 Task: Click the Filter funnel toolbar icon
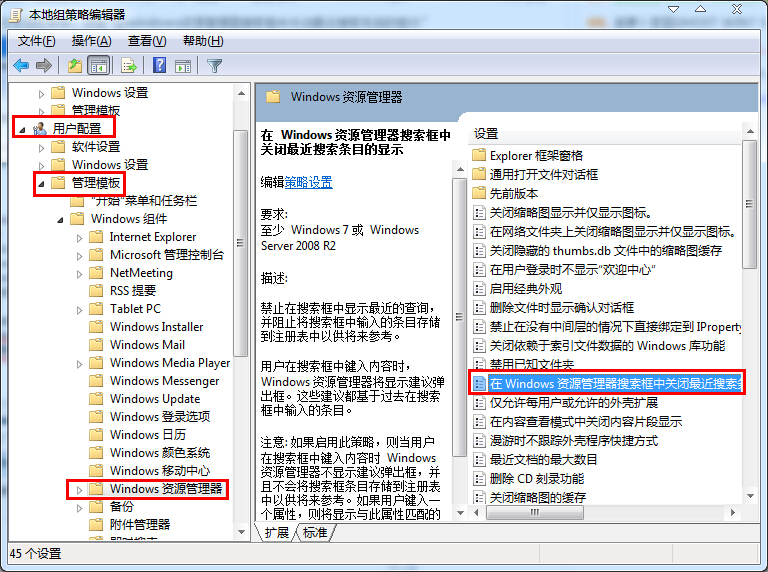[x=214, y=66]
